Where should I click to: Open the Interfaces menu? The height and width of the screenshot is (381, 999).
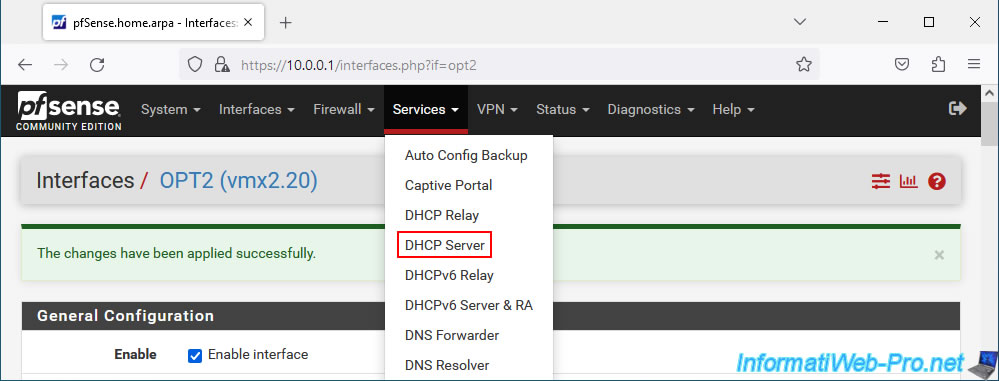[257, 110]
